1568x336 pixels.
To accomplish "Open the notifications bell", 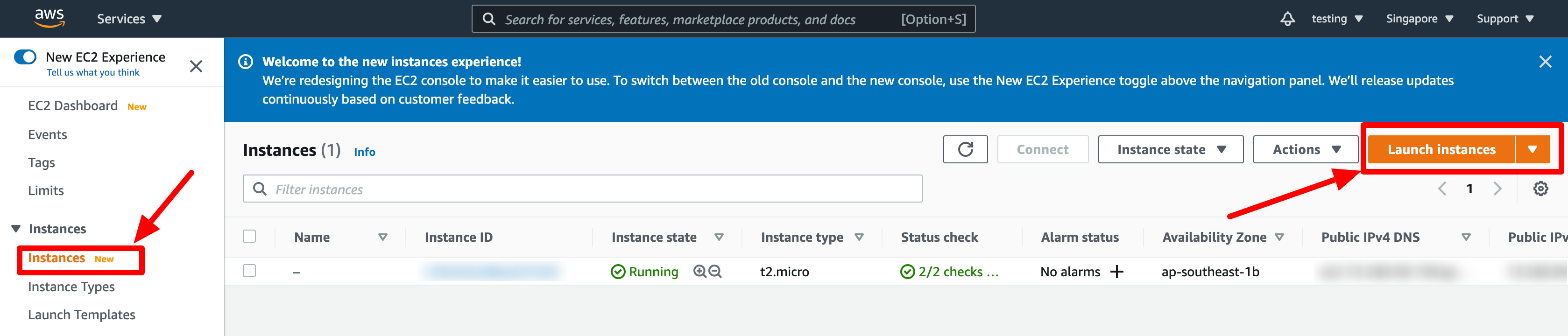I will coord(1287,19).
